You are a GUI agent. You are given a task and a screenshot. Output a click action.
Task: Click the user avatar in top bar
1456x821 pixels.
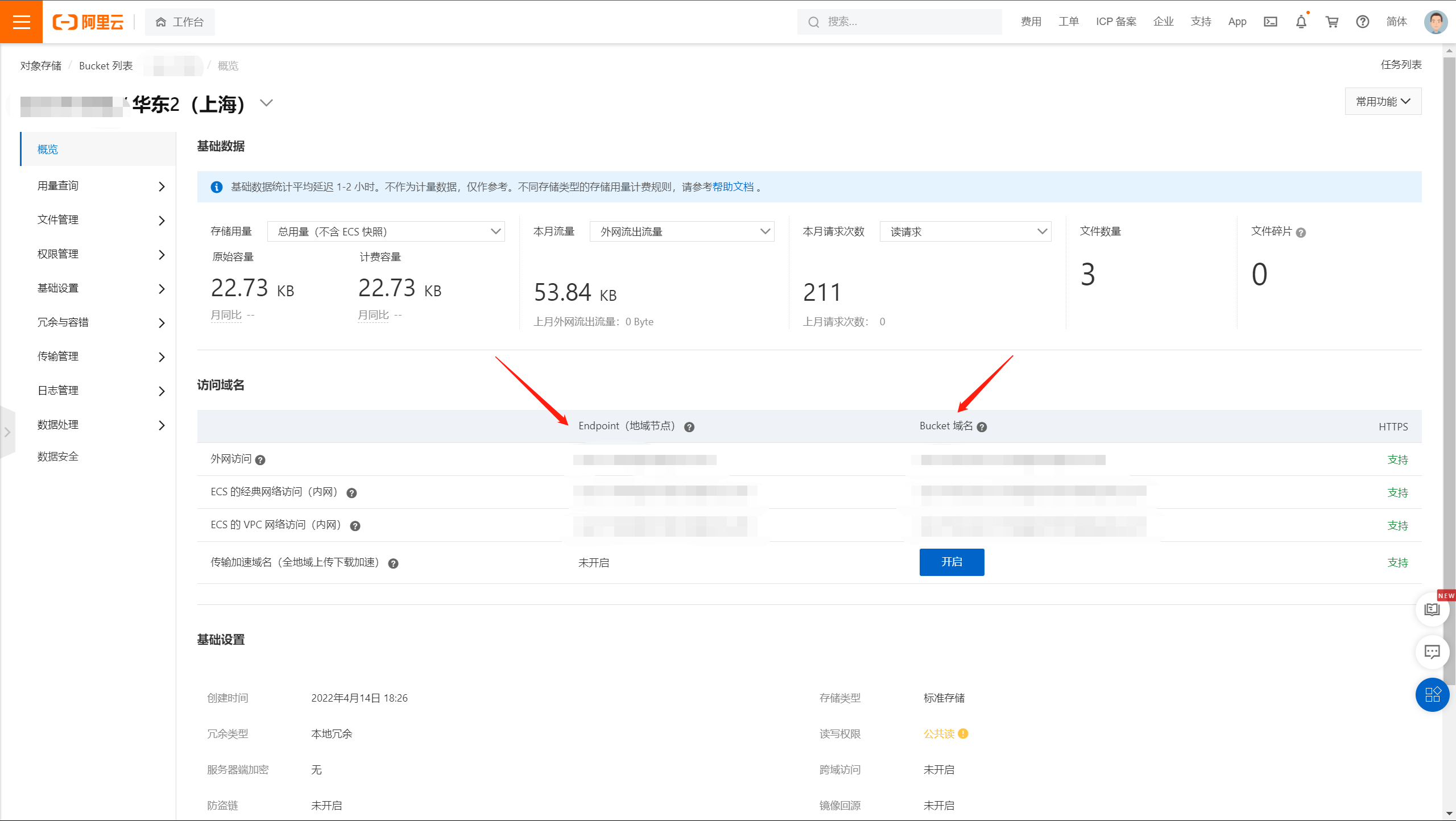tap(1435, 22)
